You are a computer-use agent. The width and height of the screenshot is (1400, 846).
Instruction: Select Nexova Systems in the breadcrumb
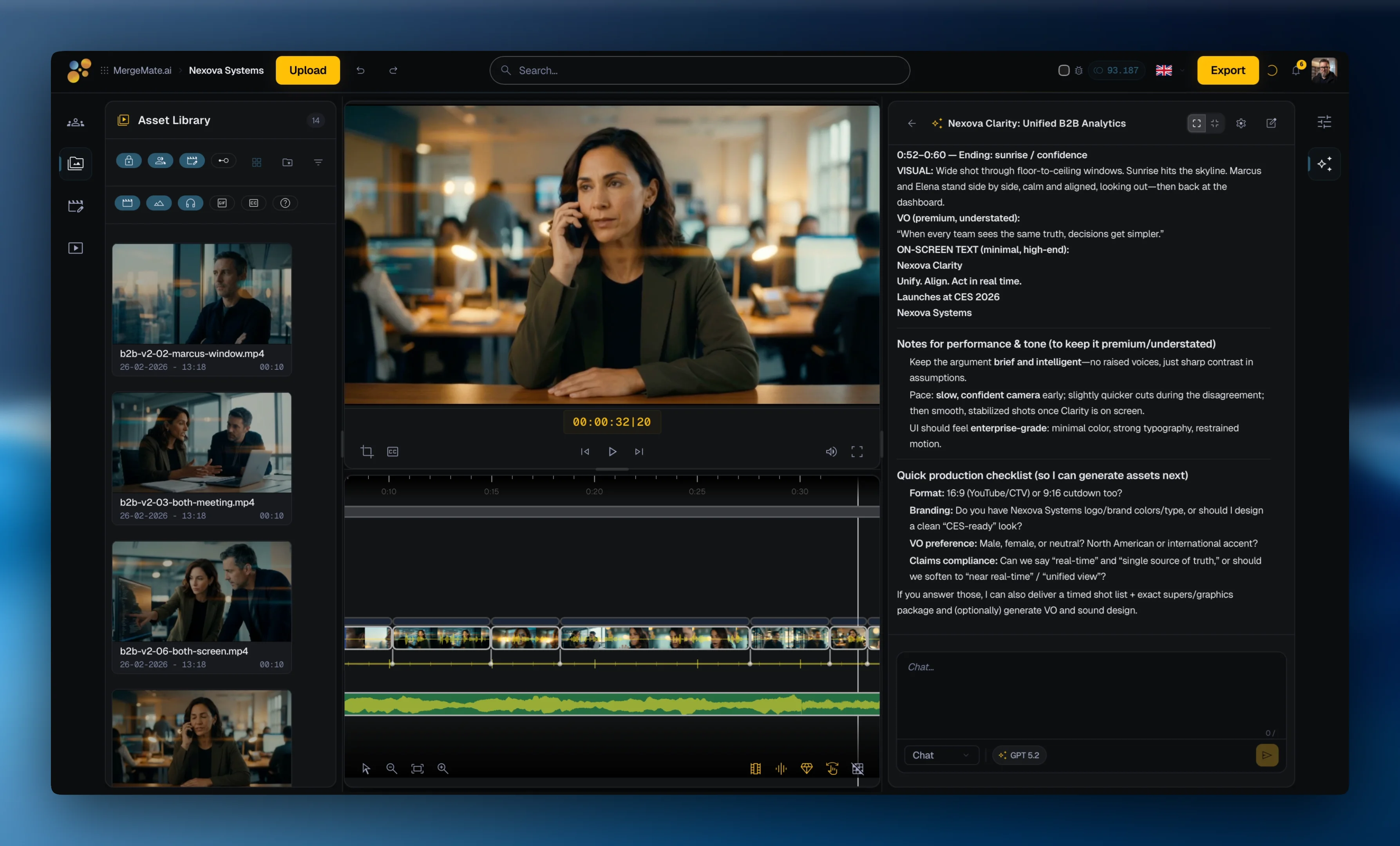(226, 70)
